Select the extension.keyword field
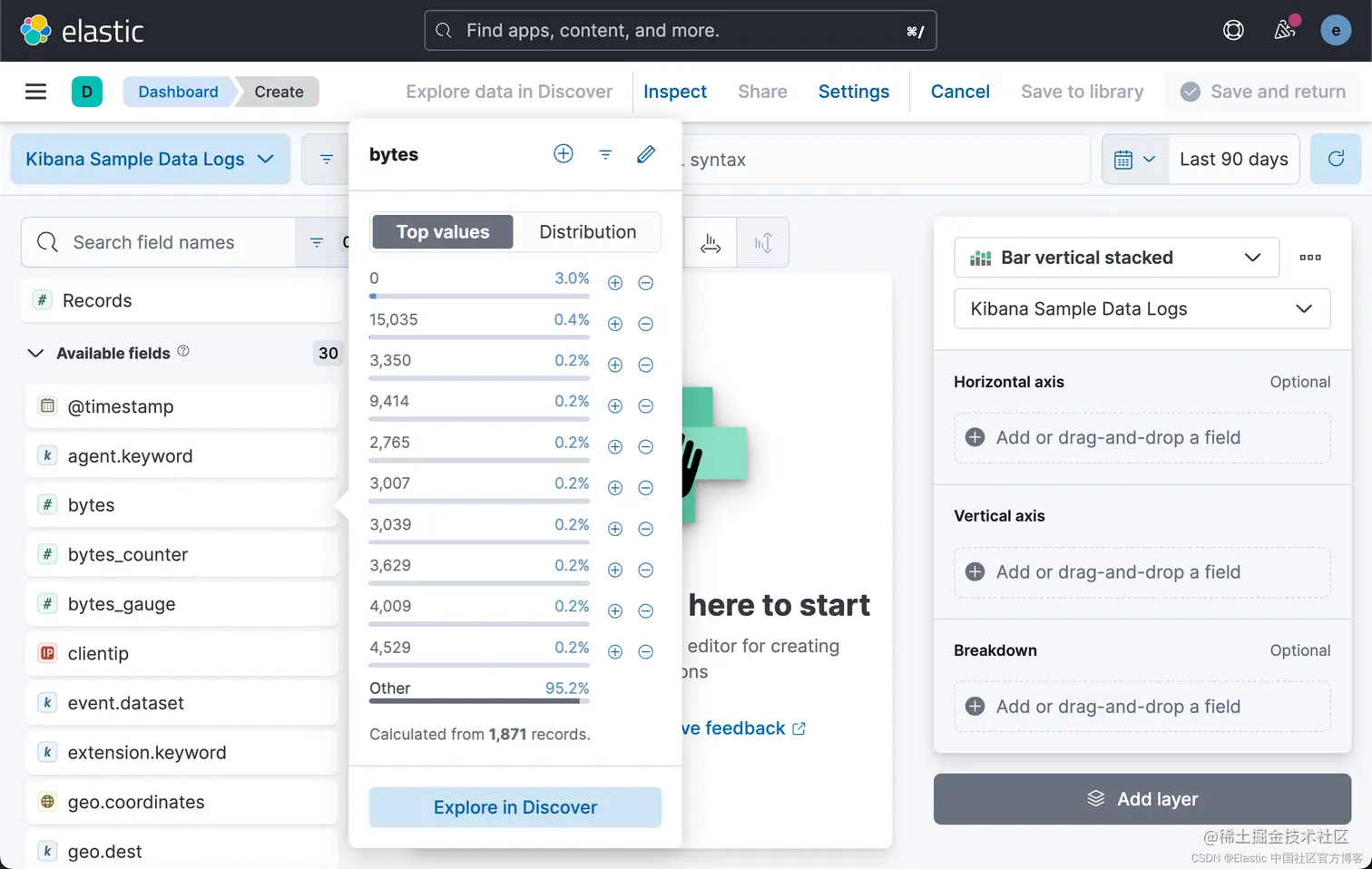Image resolution: width=1372 pixels, height=869 pixels. (x=181, y=752)
